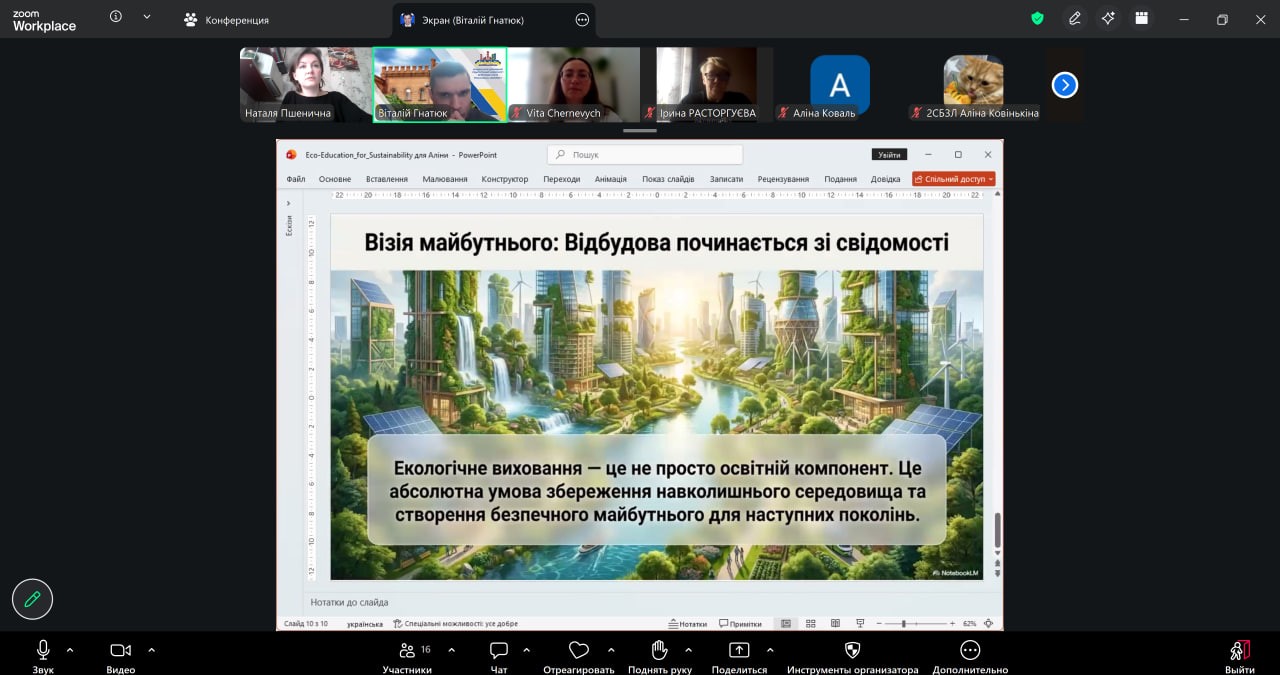Leave meeting with Выйти button
This screenshot has width=1280, height=675.
(1240, 656)
